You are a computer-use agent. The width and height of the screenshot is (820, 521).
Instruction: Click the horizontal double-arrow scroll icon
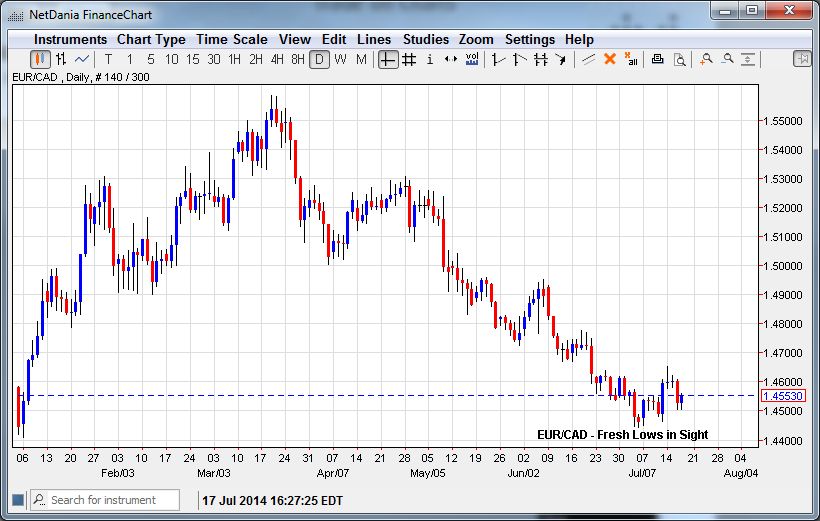pyautogui.click(x=451, y=60)
